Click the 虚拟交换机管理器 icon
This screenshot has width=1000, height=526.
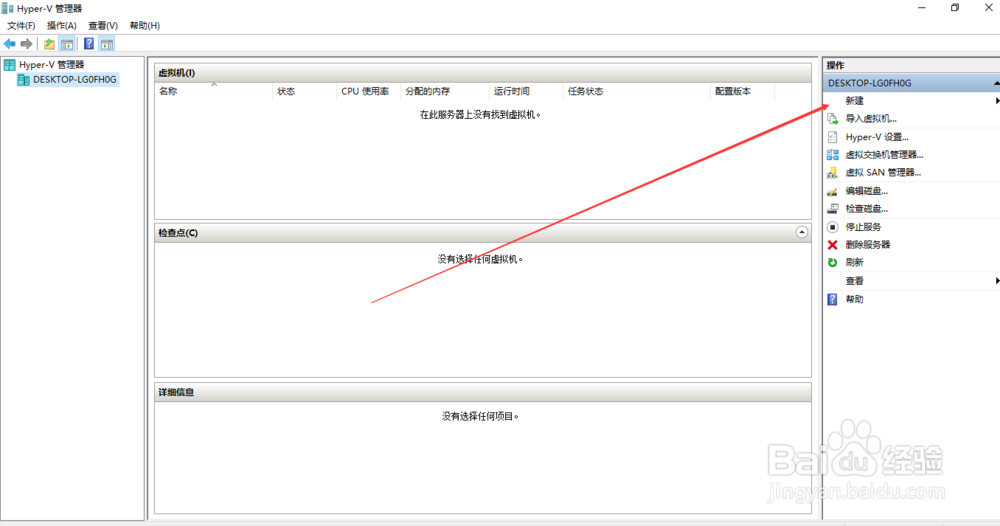tap(832, 155)
